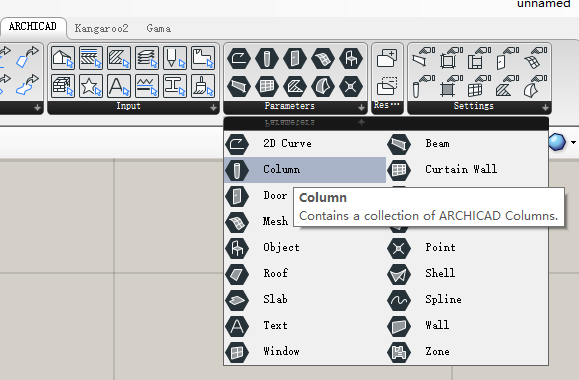The image size is (579, 380).
Task: Open hatched triangle settings icon in Settings panel
Action: pos(506,86)
